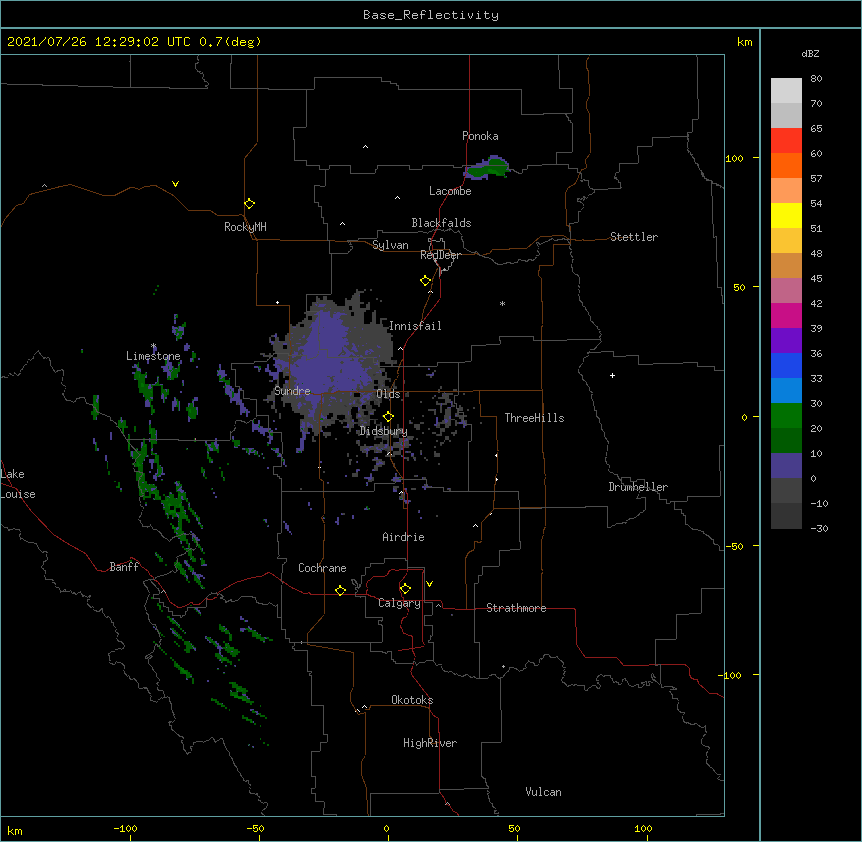The image size is (862, 842).
Task: Click the HighRiver label
Action: pos(430,743)
